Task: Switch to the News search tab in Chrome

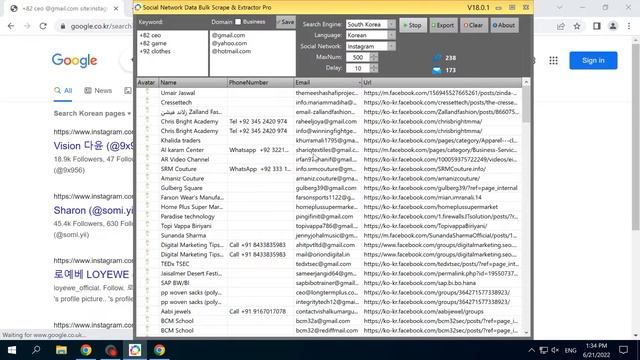Action: tap(98, 91)
